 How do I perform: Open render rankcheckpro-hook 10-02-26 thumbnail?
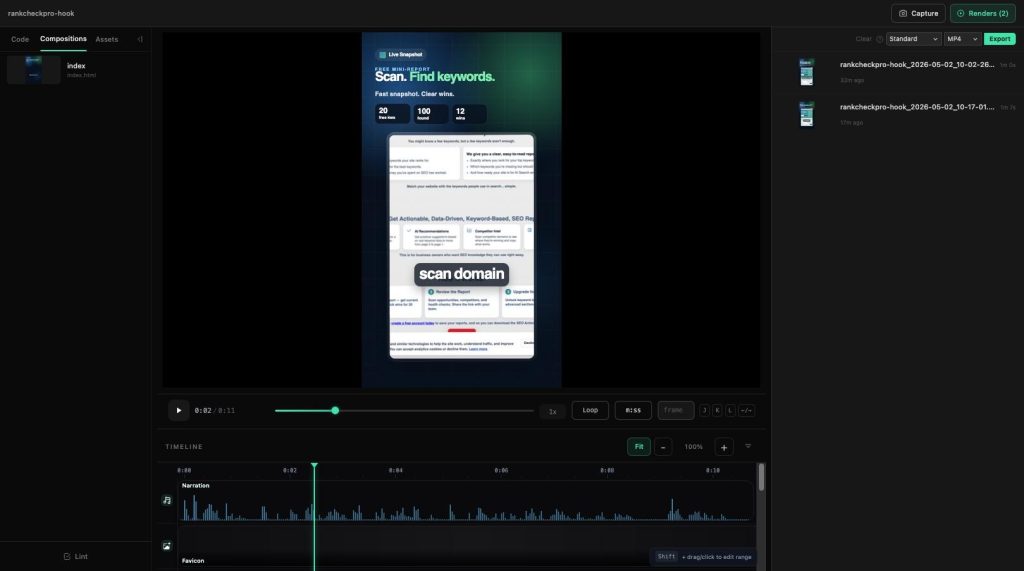tap(807, 72)
